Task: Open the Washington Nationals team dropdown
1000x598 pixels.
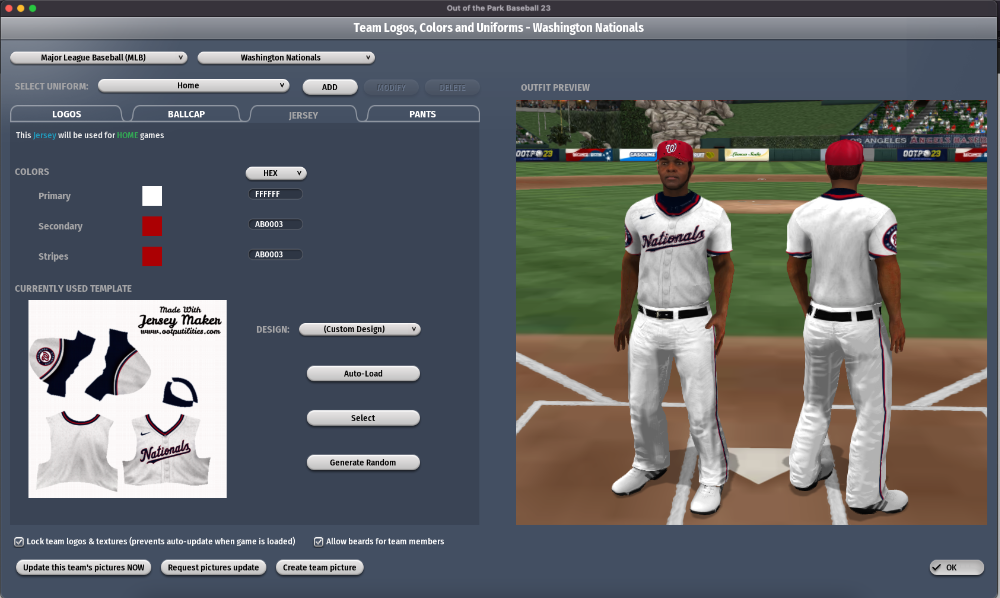Action: coord(286,57)
